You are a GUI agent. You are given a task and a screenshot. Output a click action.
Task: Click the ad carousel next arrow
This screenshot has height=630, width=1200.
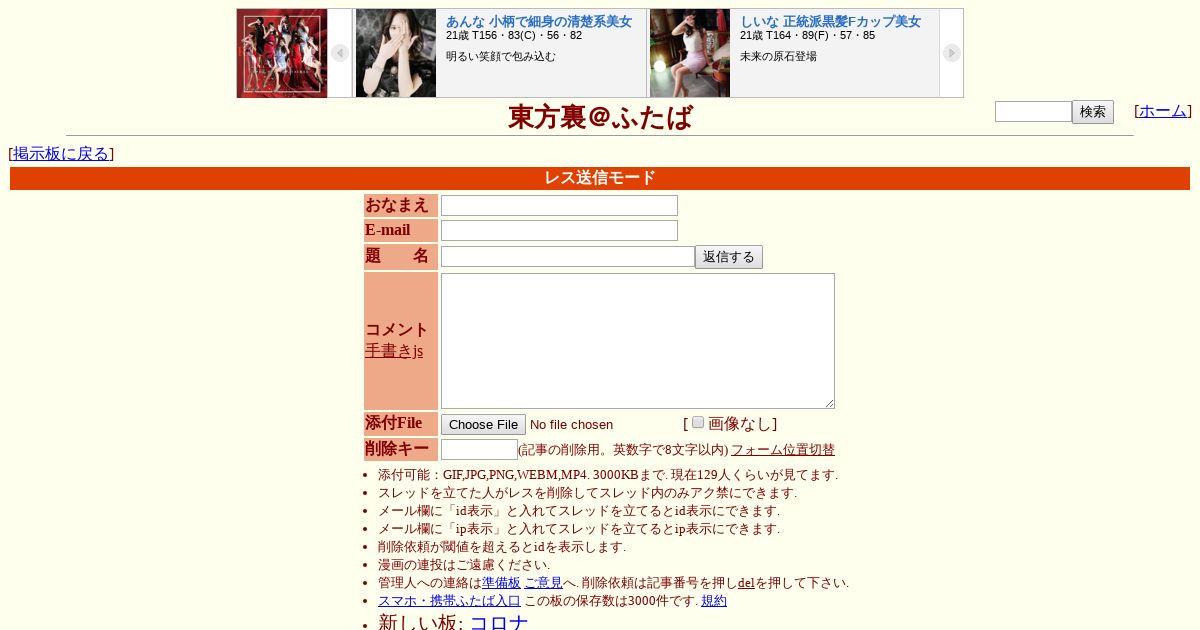(952, 53)
